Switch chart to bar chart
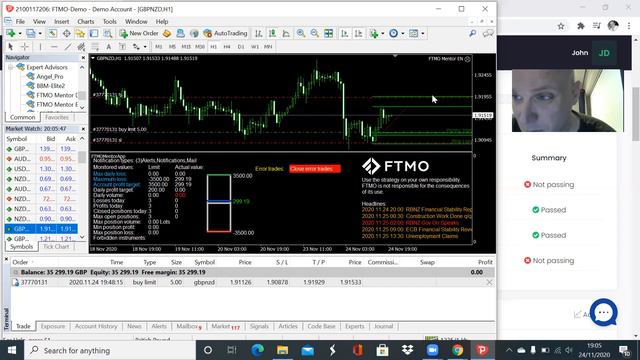 (x=258, y=33)
